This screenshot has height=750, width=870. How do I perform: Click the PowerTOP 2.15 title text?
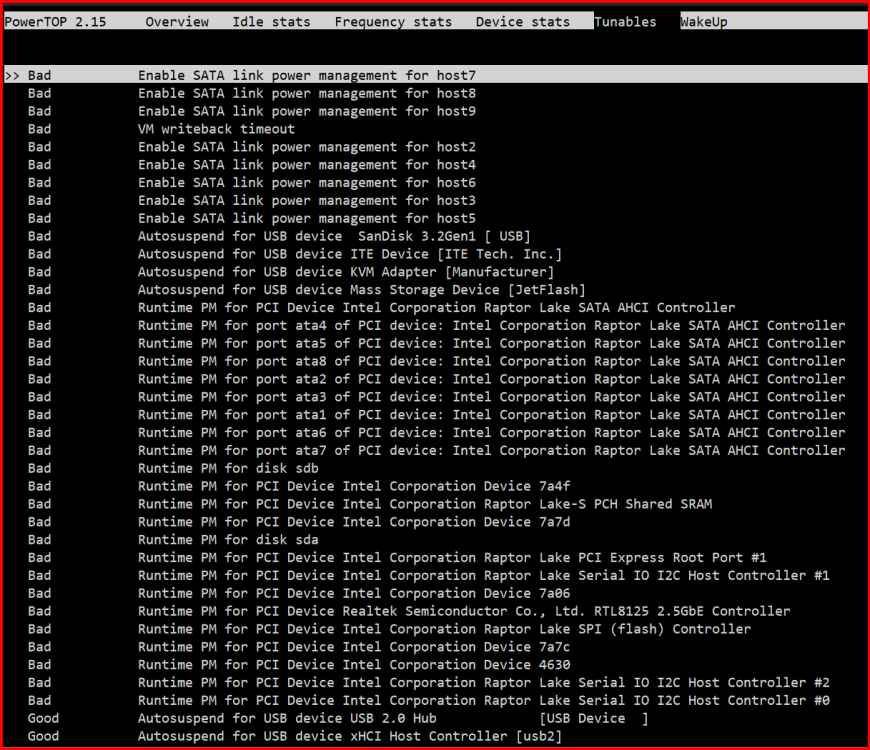tap(55, 22)
